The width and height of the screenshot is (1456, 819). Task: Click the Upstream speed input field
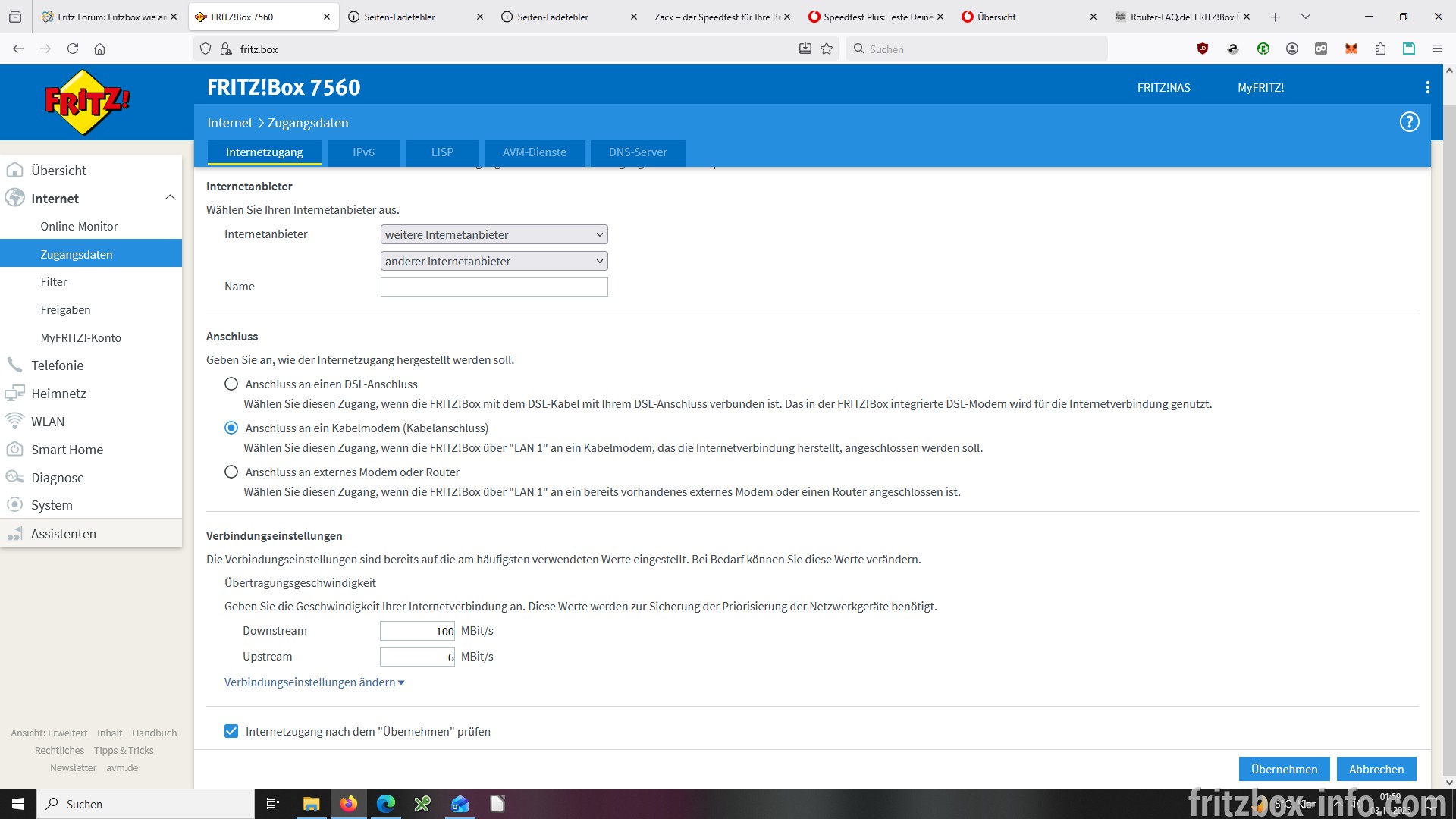pos(417,657)
